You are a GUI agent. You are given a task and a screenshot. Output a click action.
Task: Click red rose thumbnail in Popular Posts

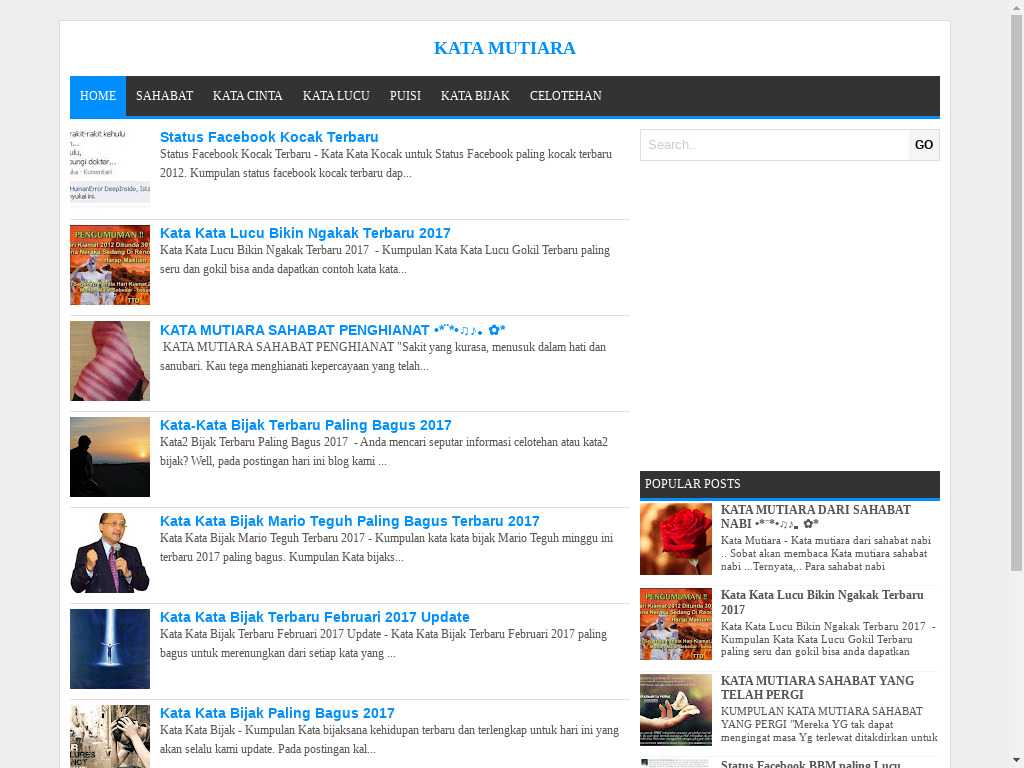pos(676,539)
